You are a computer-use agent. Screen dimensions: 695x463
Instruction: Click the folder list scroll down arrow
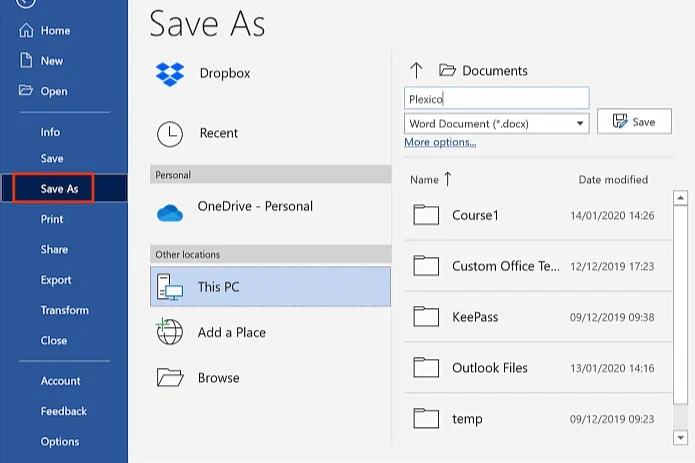tap(680, 438)
